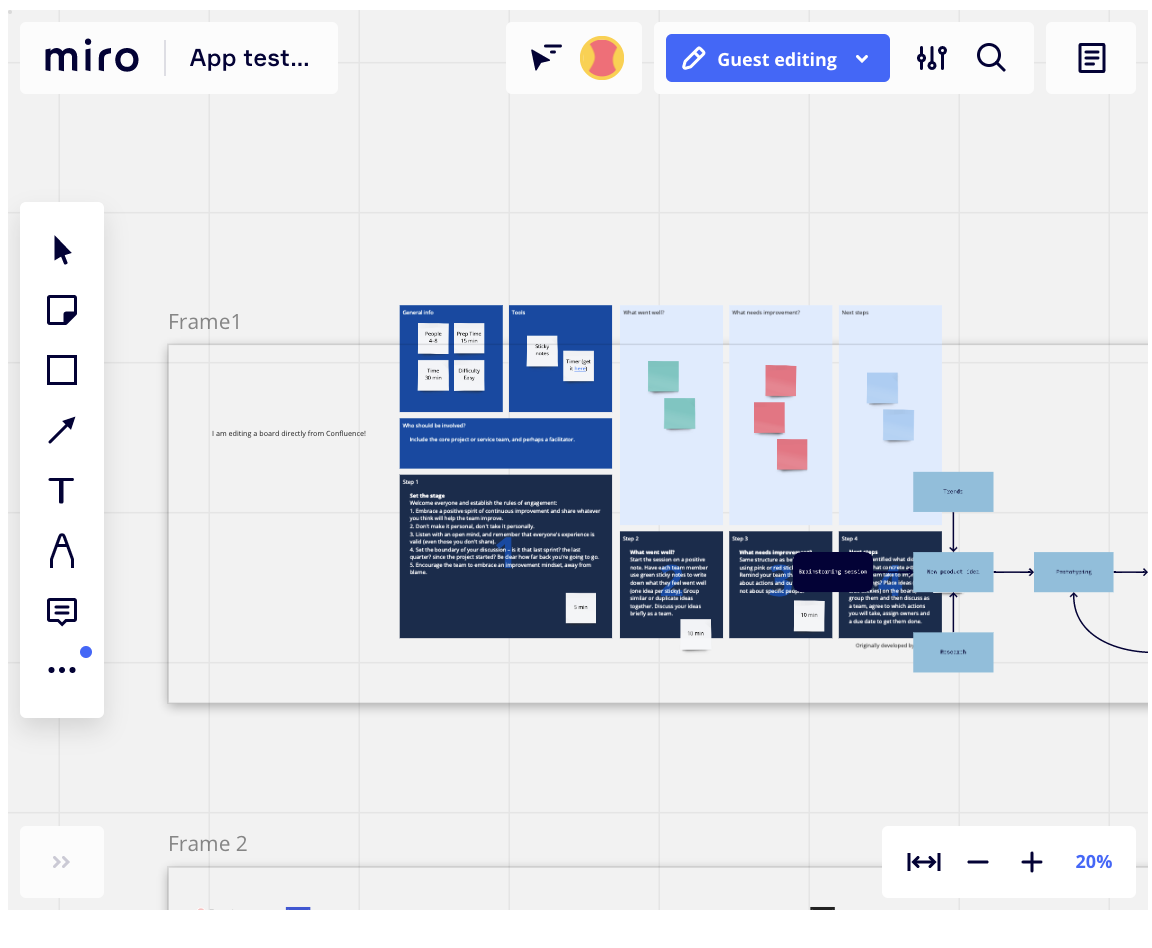Choose the Shape rectangle tool

(62, 370)
